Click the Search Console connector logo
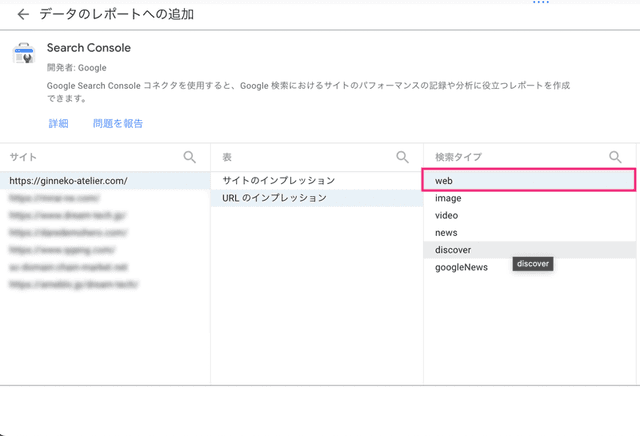Image resolution: width=640 pixels, height=436 pixels. pyautogui.click(x=24, y=53)
